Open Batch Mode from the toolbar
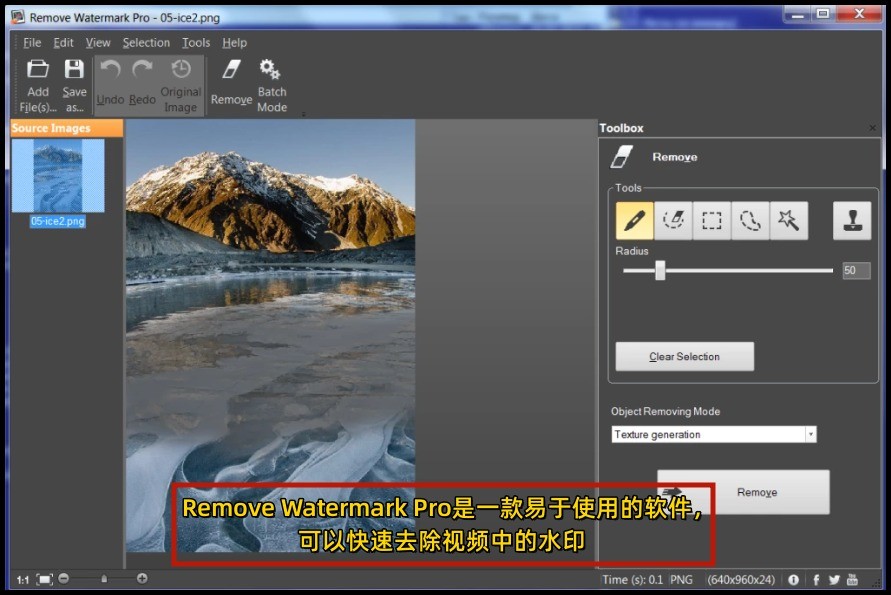The image size is (891, 595). (271, 80)
